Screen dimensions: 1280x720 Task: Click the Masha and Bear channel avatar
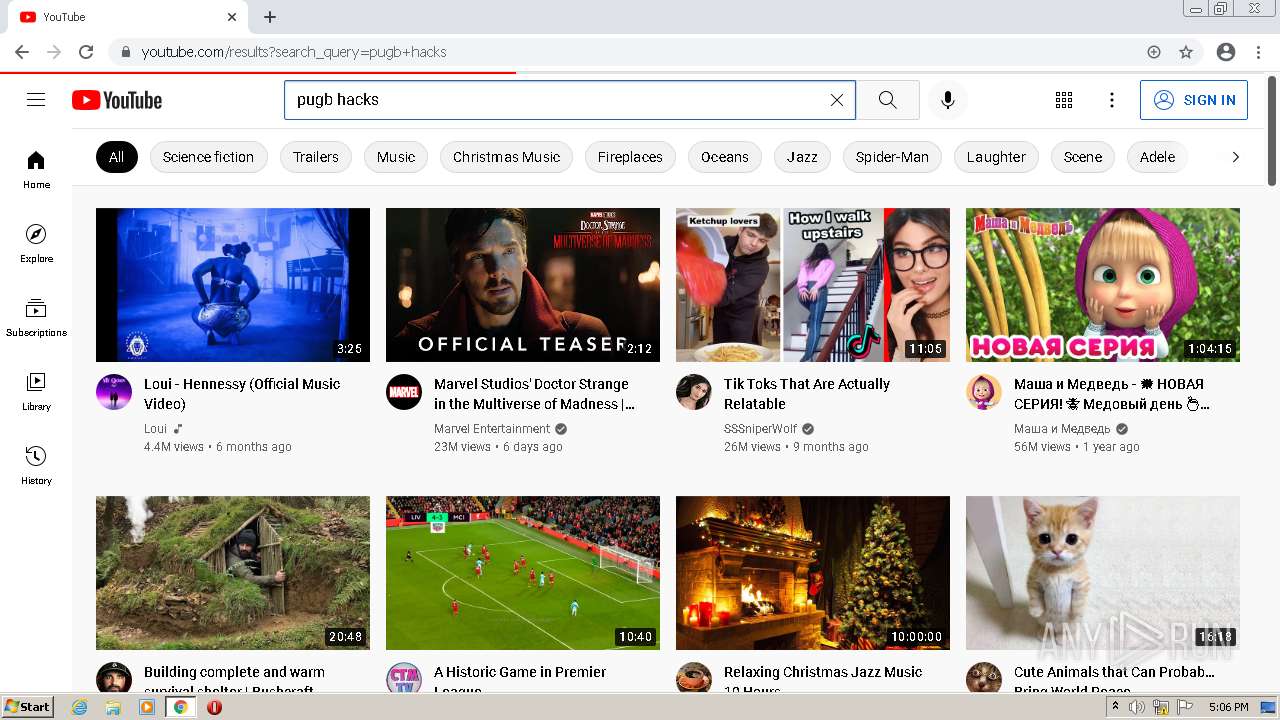984,392
